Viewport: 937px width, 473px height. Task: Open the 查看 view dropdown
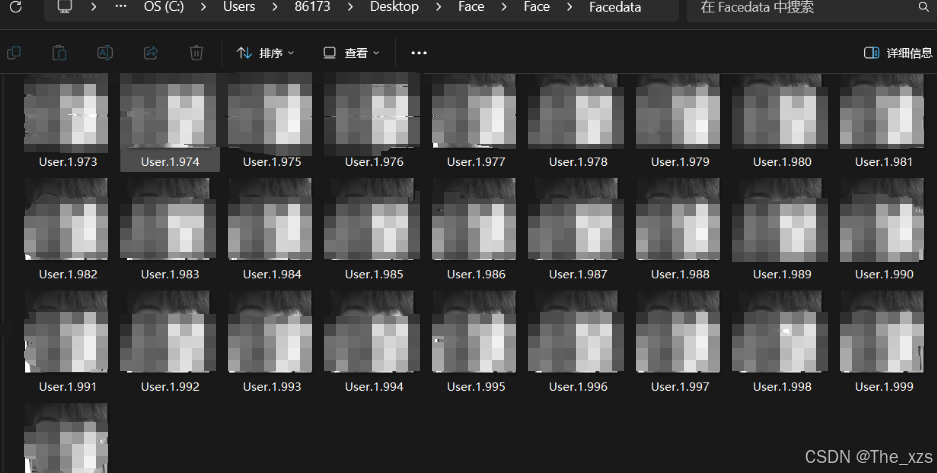(x=351, y=53)
